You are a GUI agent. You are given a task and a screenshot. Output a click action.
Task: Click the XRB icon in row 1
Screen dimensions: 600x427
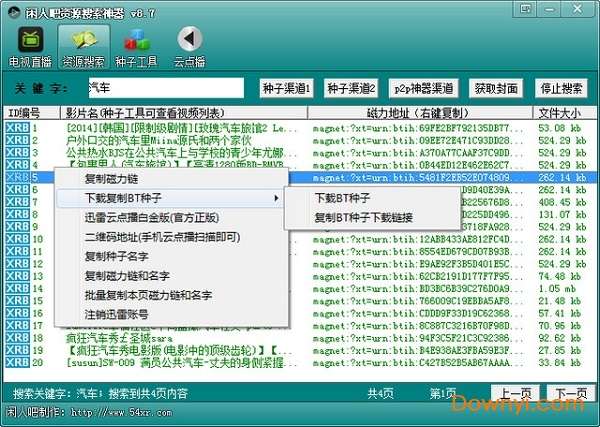click(x=17, y=128)
